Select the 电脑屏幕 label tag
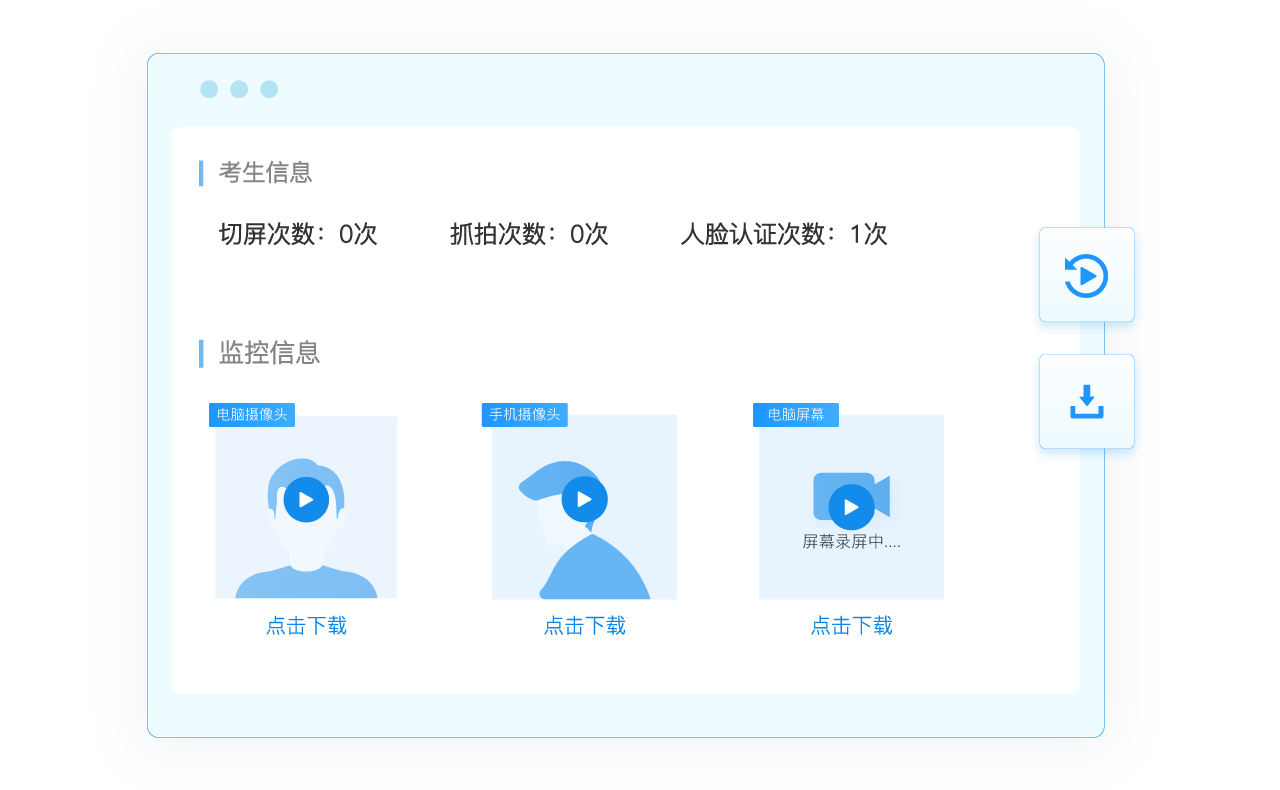1280x790 pixels. 795,415
